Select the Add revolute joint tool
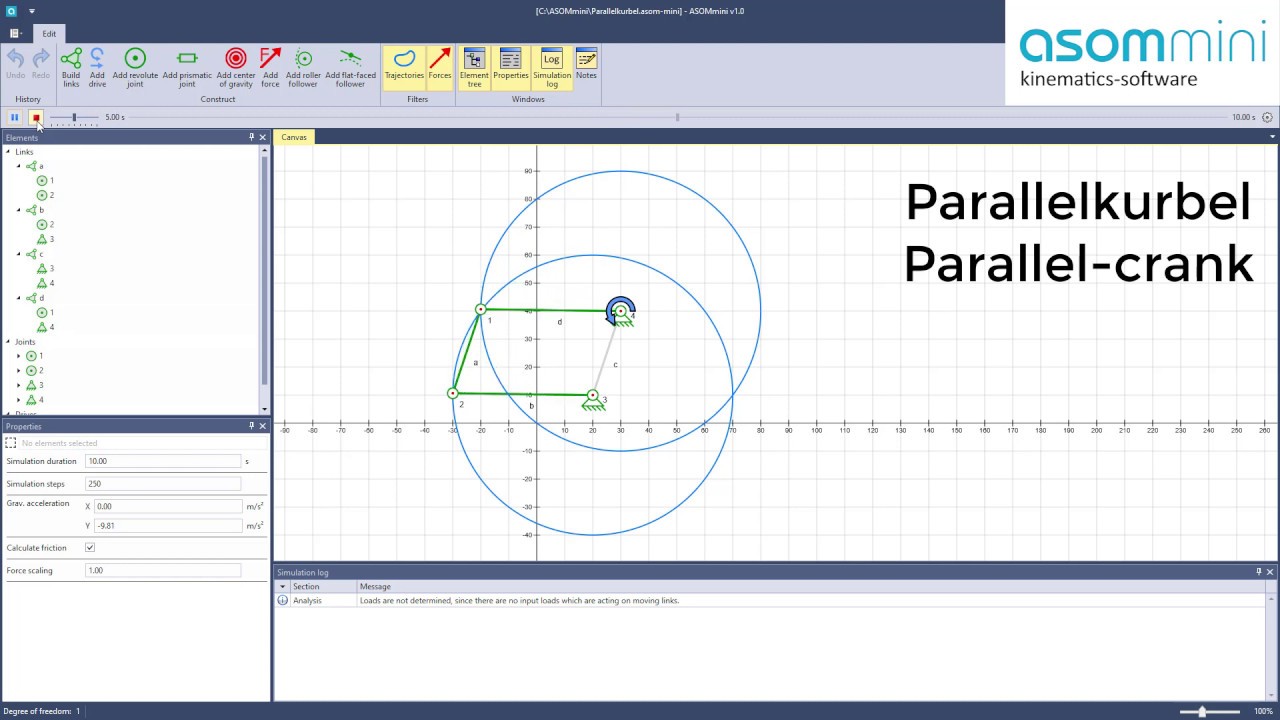1280x720 pixels. pyautogui.click(x=135, y=67)
